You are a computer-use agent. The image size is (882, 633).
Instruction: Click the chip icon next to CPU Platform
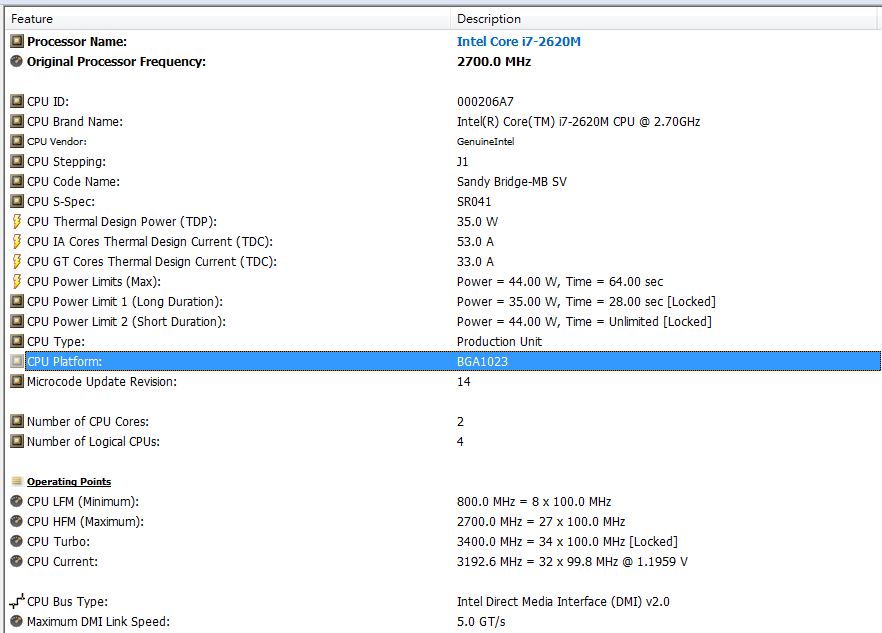(x=17, y=361)
